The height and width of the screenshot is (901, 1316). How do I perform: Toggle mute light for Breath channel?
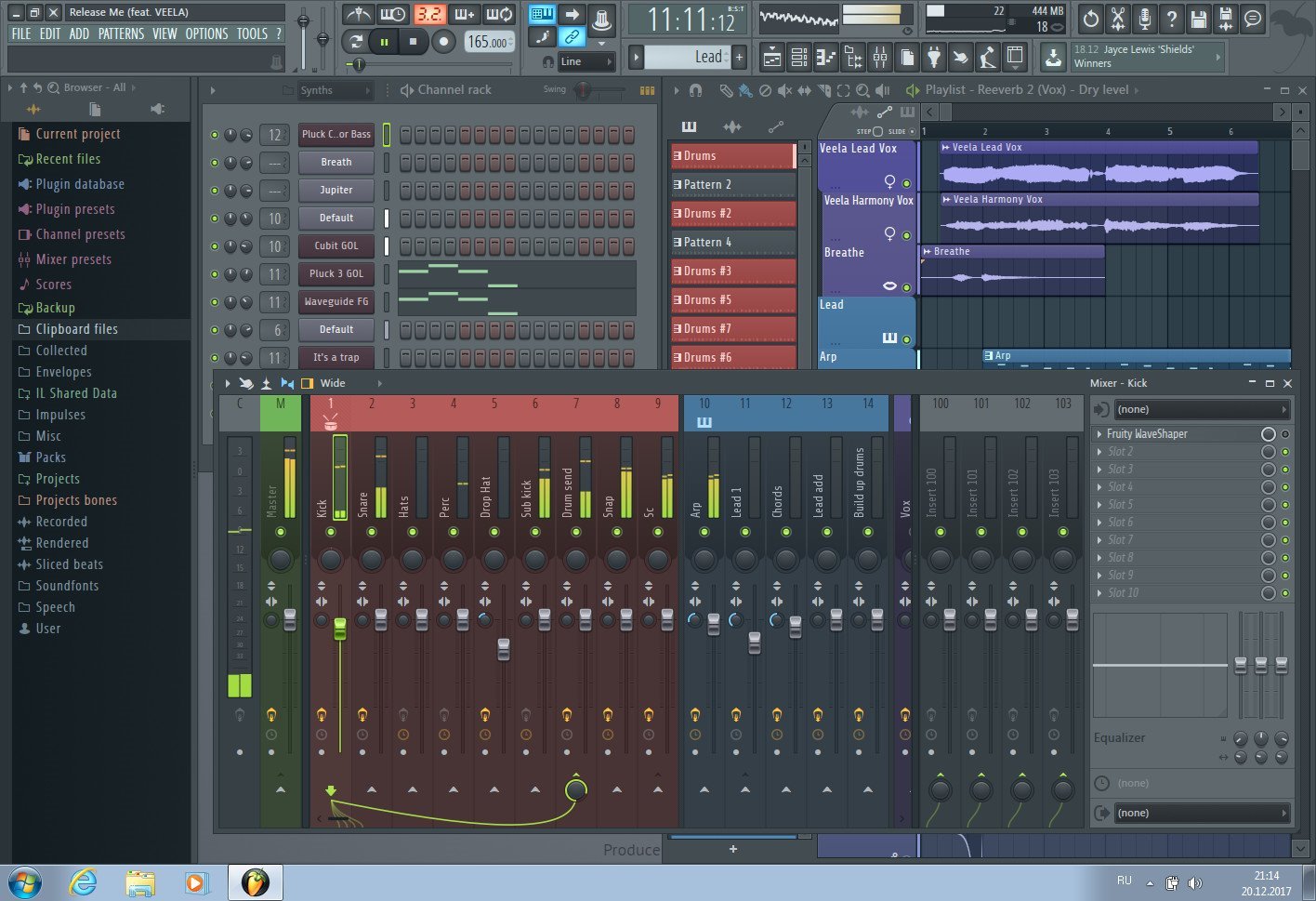(215, 163)
